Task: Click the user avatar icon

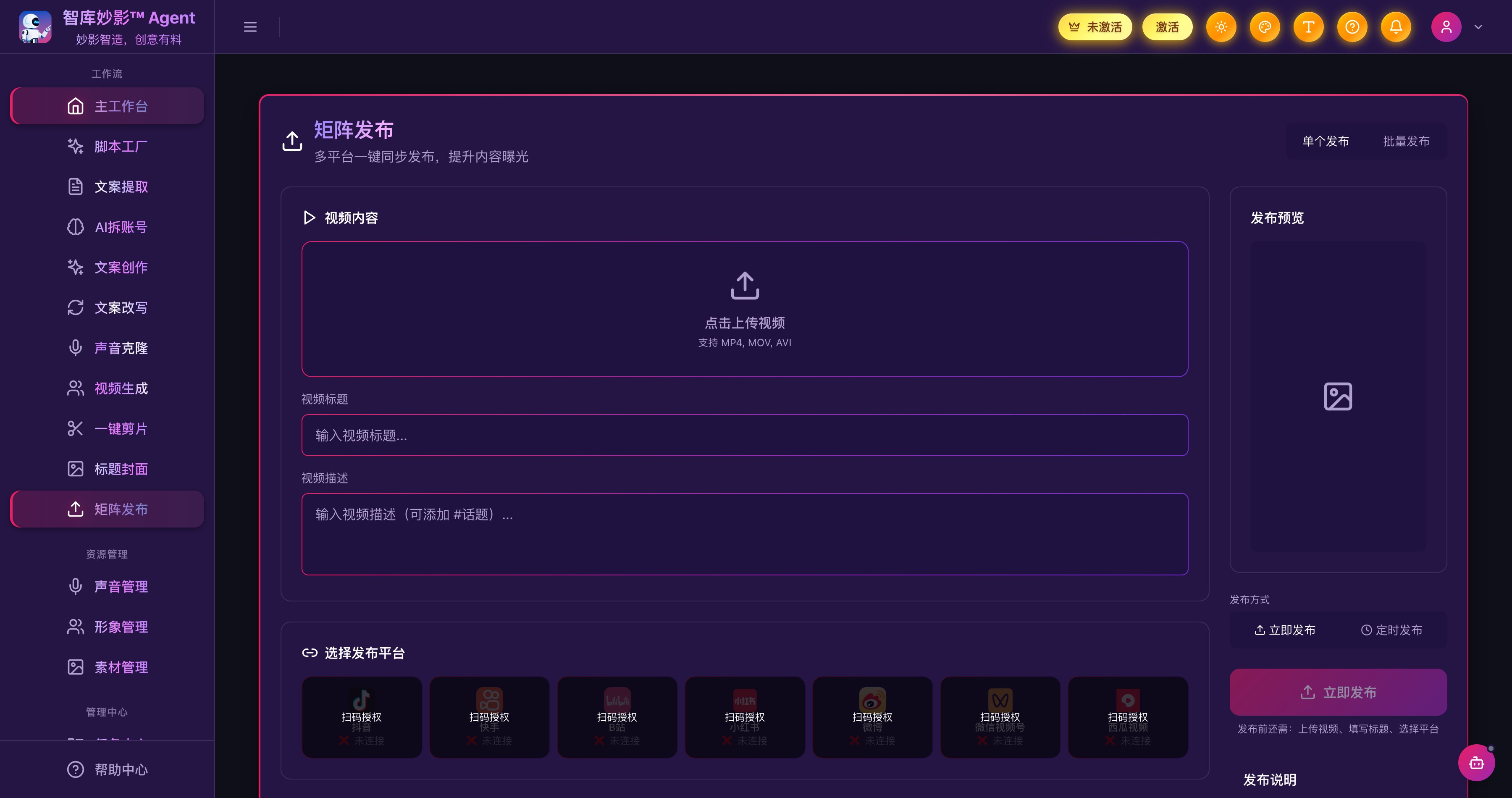Action: (x=1446, y=27)
